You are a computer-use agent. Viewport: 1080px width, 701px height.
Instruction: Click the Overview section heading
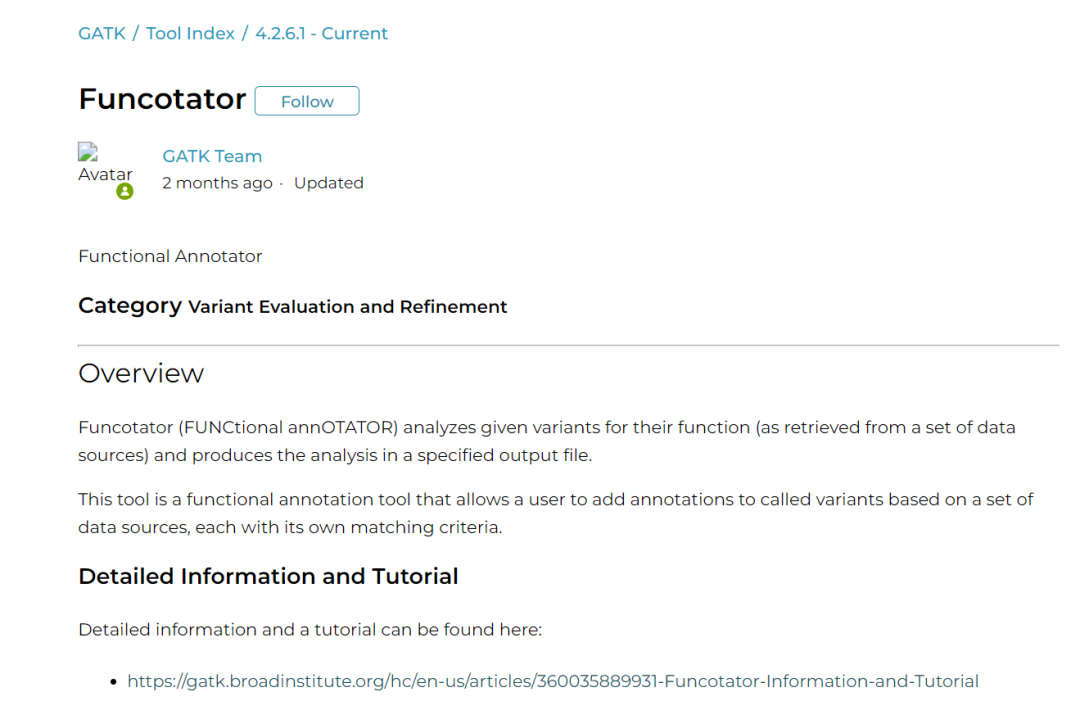(x=141, y=373)
